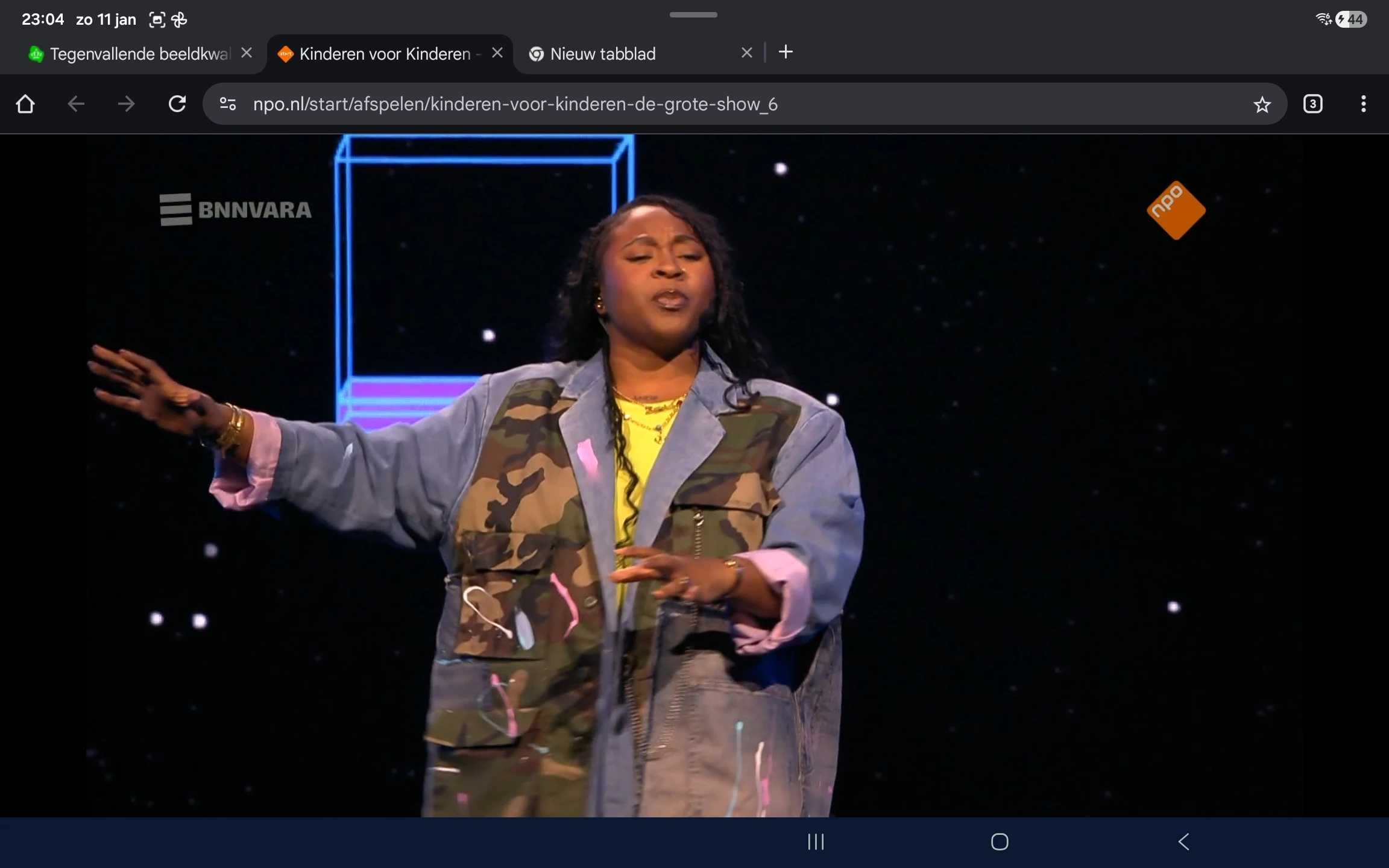Open a new tab with plus button

[786, 52]
